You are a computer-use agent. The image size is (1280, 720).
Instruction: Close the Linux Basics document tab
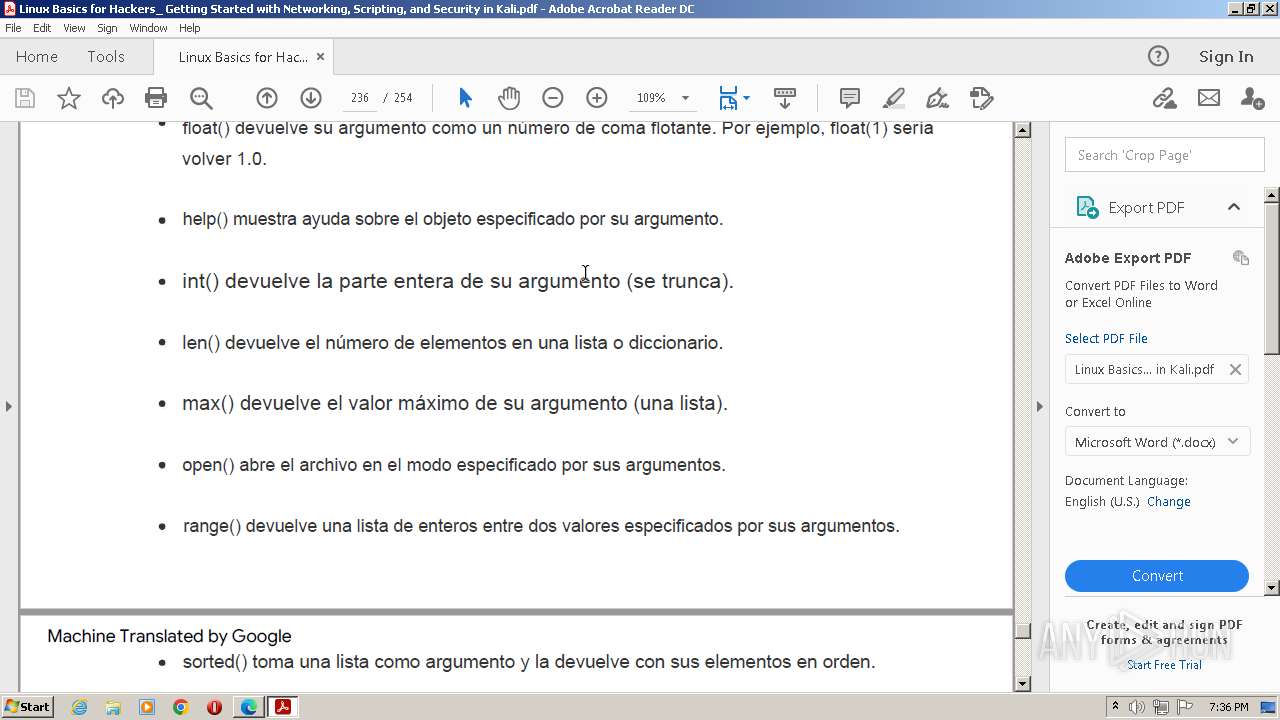pyautogui.click(x=320, y=57)
